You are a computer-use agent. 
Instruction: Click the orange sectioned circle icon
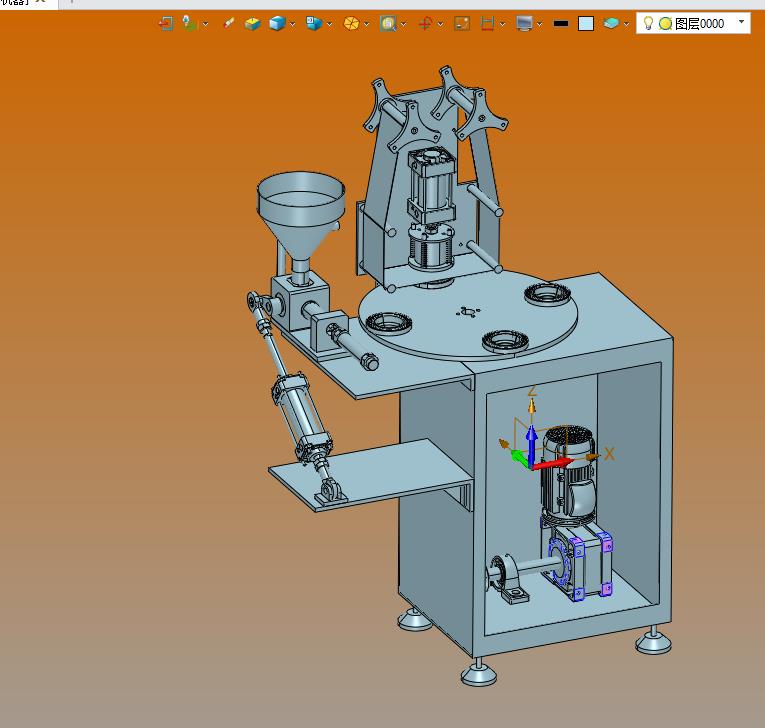pyautogui.click(x=351, y=23)
